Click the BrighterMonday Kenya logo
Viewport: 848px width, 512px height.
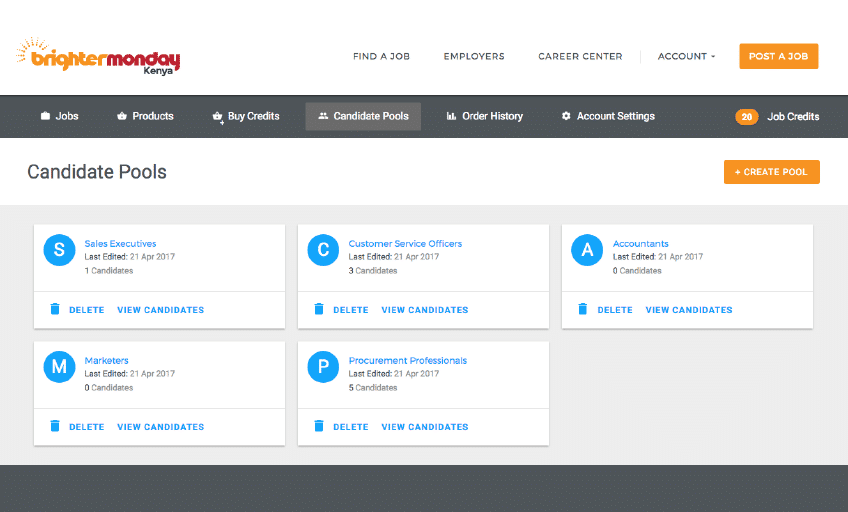tap(98, 56)
